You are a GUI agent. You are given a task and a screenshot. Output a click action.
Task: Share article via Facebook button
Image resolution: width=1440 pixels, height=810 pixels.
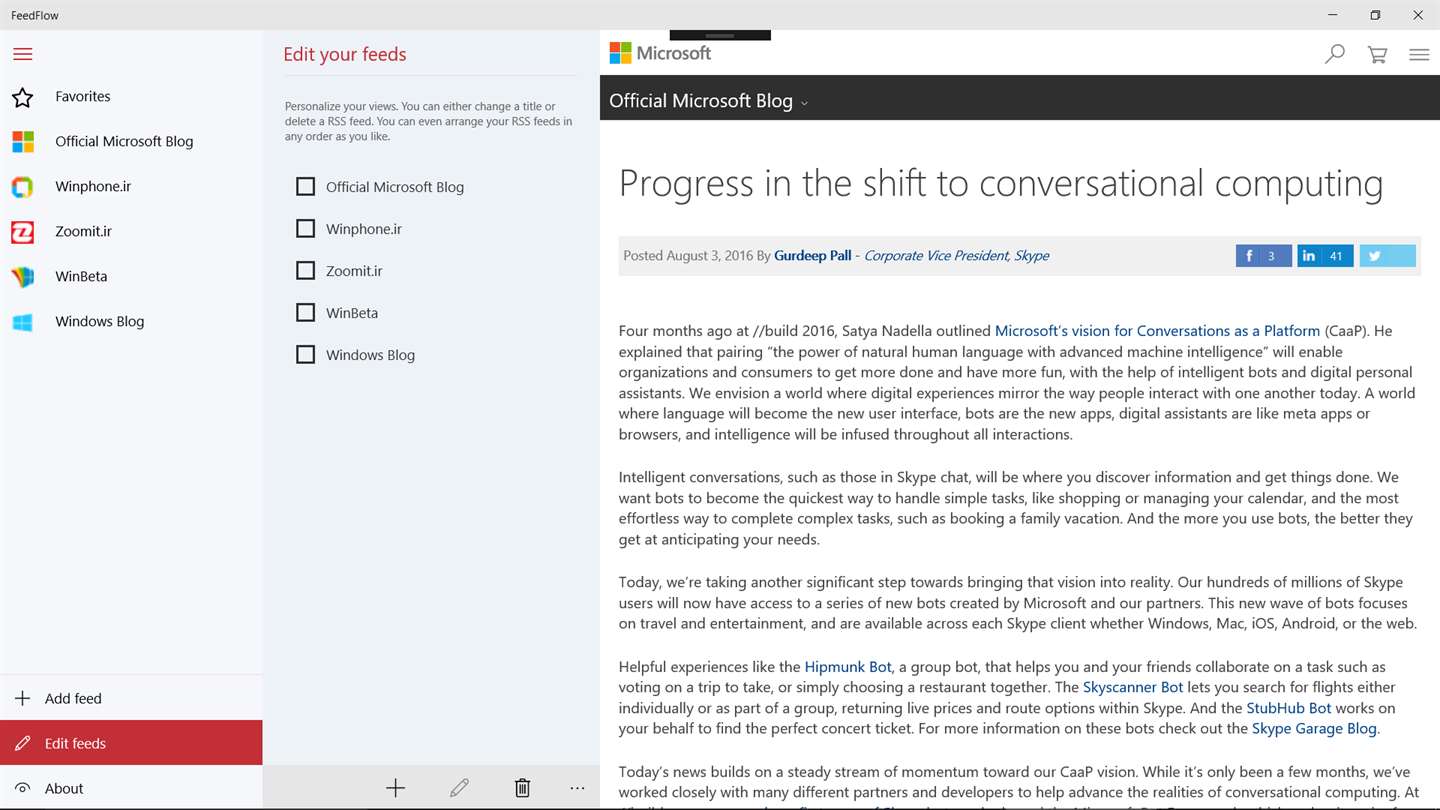(x=1263, y=256)
